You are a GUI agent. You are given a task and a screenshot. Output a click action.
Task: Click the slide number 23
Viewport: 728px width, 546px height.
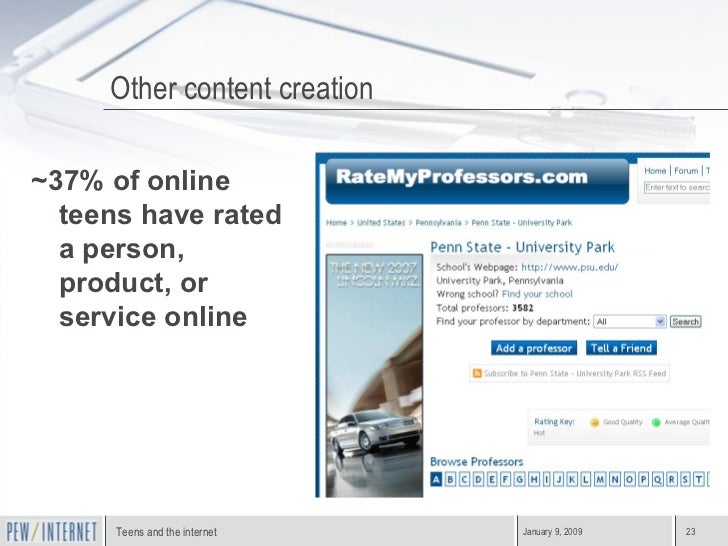(x=691, y=532)
